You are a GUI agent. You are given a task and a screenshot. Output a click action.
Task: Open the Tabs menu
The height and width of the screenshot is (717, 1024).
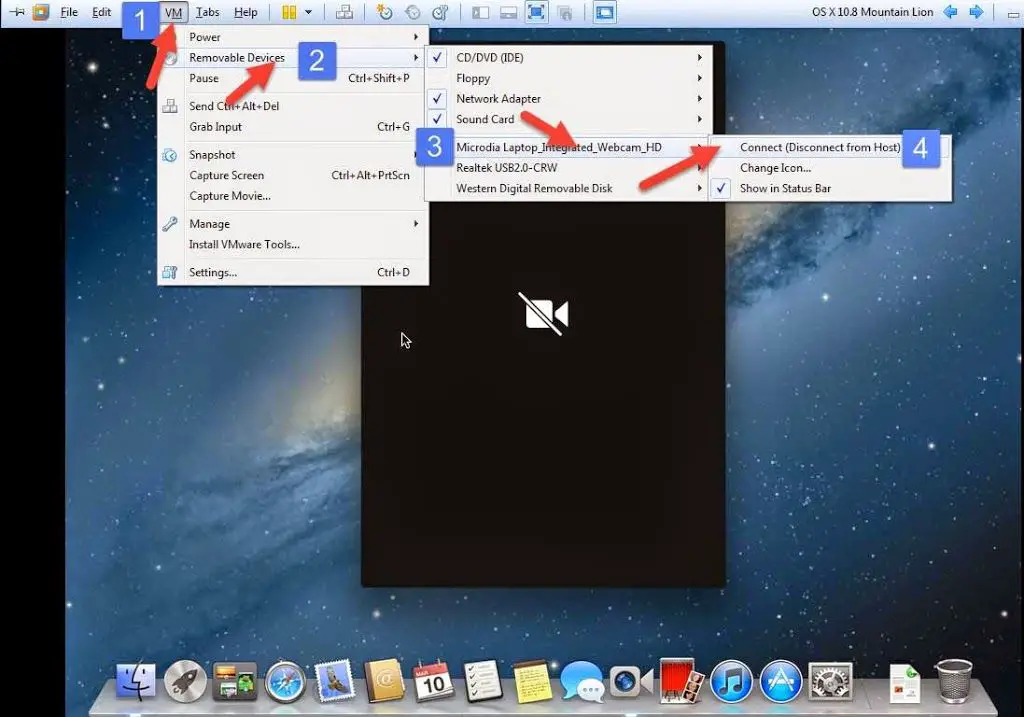click(x=208, y=12)
